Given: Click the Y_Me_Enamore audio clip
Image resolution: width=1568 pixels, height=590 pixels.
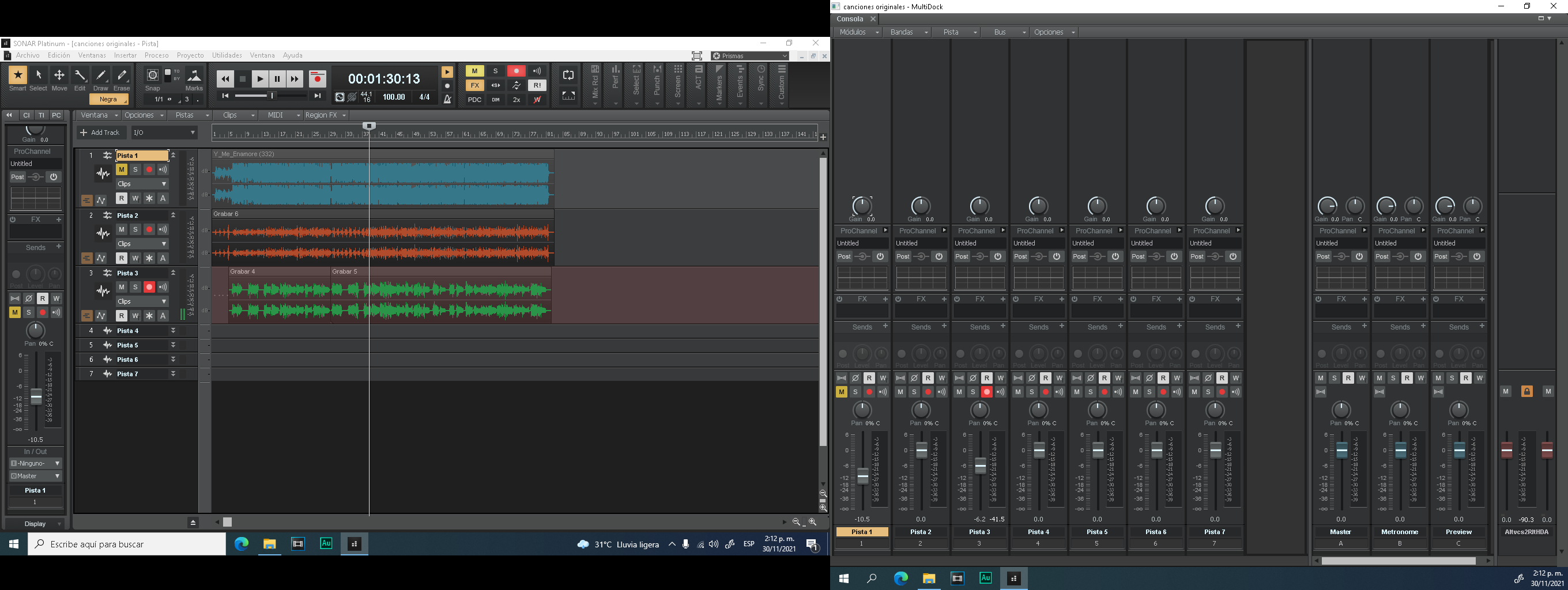Looking at the screenshot, I should pos(383,178).
